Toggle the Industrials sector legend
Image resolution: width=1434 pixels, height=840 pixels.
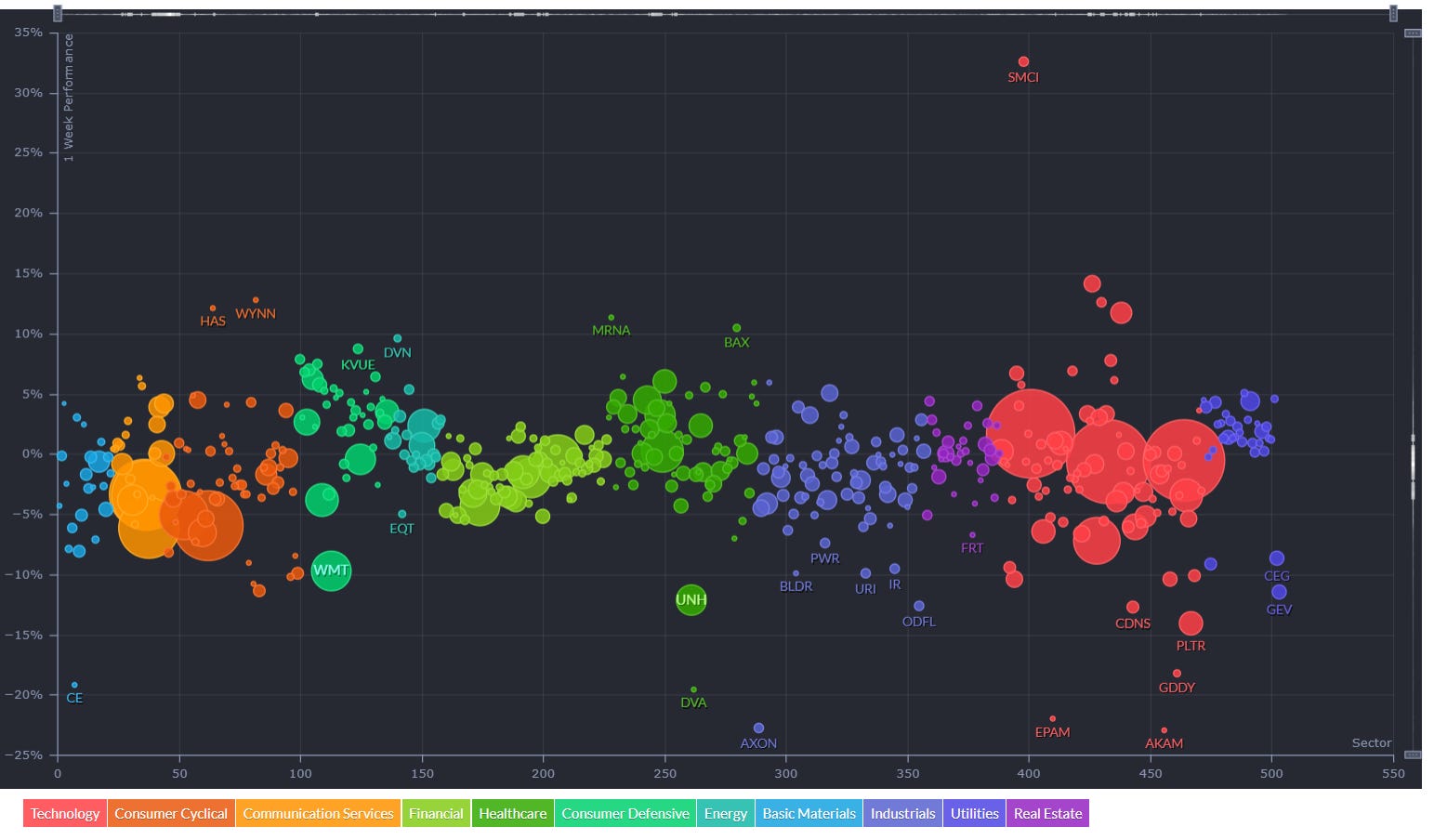point(902,813)
